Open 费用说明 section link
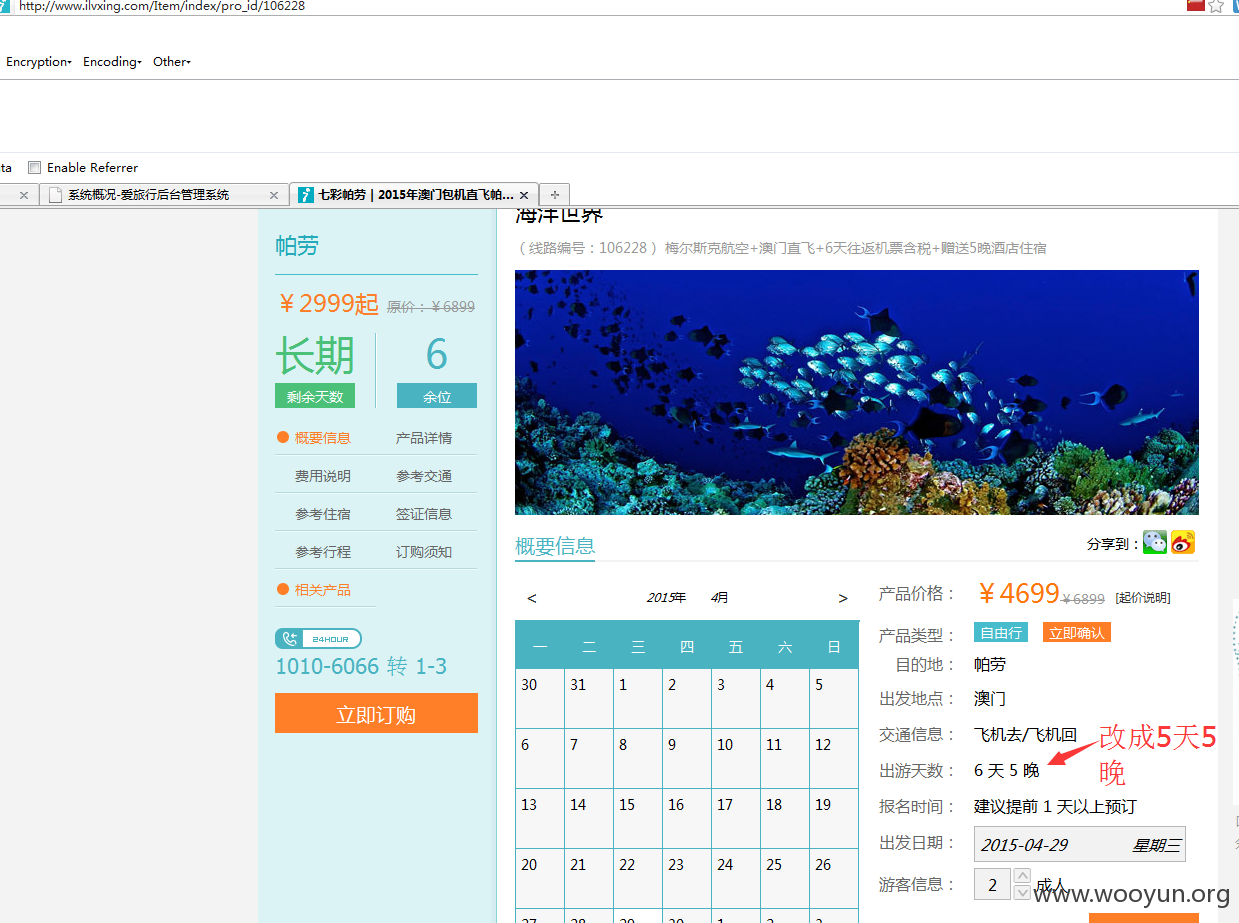Image resolution: width=1239 pixels, height=923 pixels. (322, 476)
